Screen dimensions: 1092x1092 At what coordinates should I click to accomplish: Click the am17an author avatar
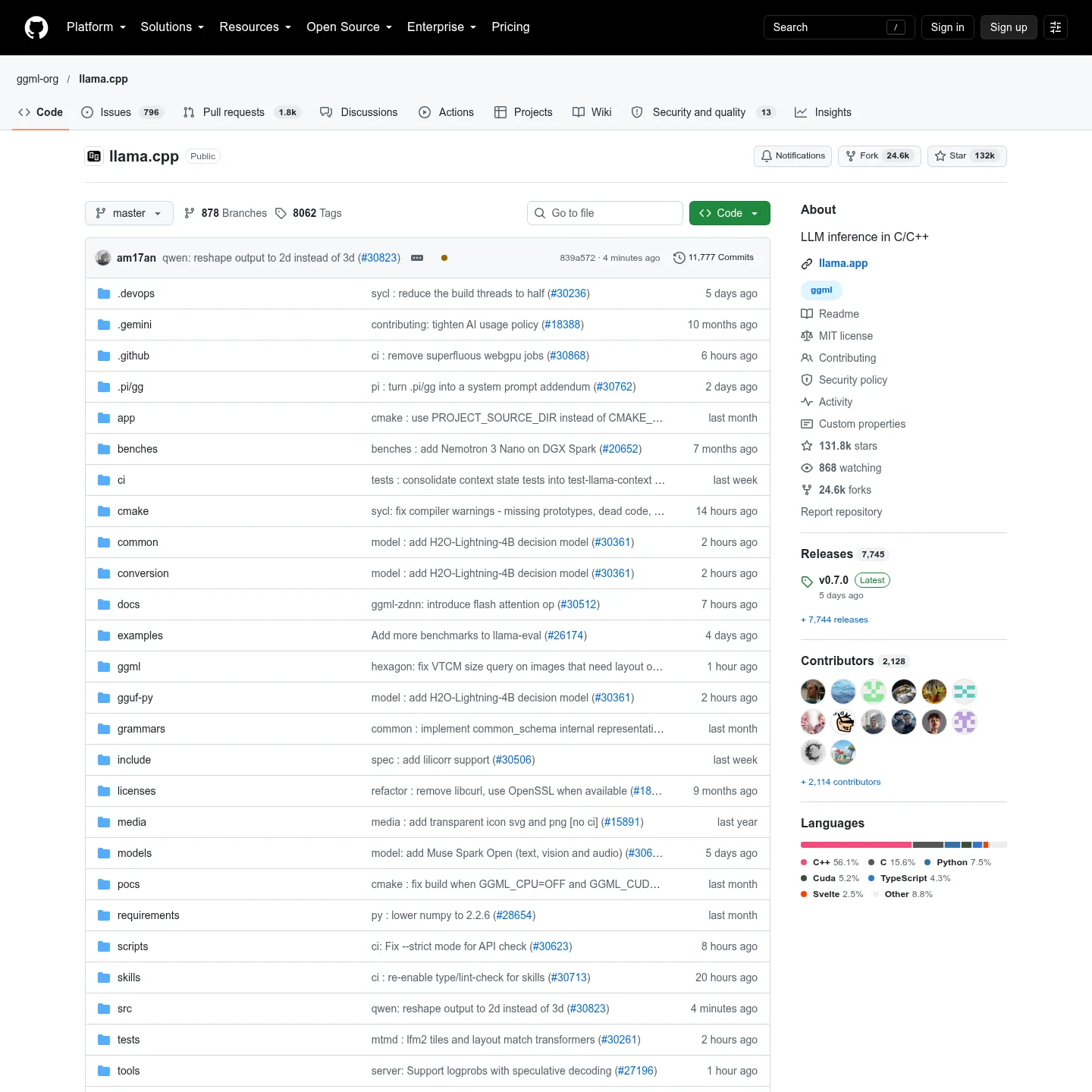click(x=103, y=258)
